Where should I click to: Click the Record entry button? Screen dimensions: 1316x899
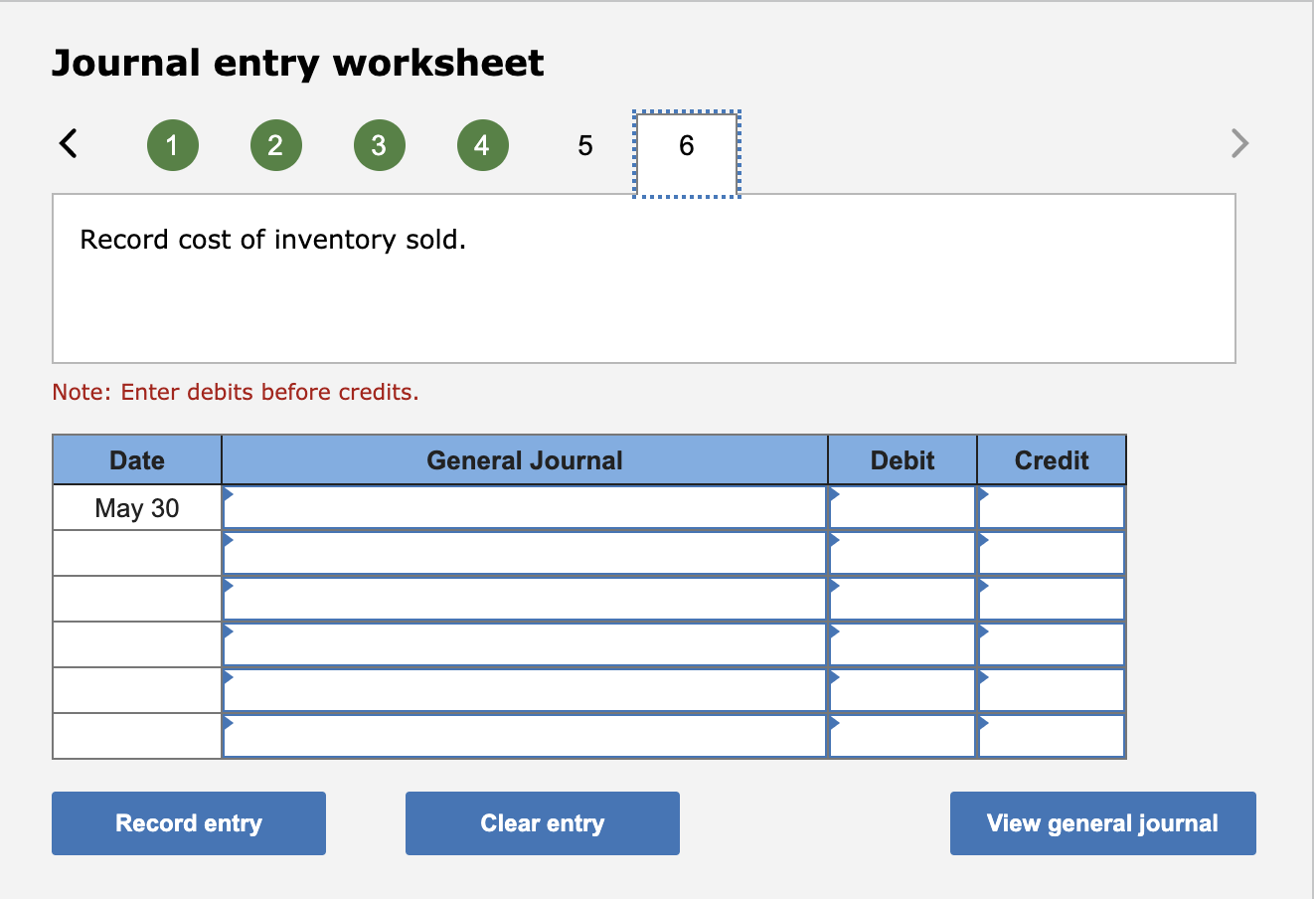188,822
